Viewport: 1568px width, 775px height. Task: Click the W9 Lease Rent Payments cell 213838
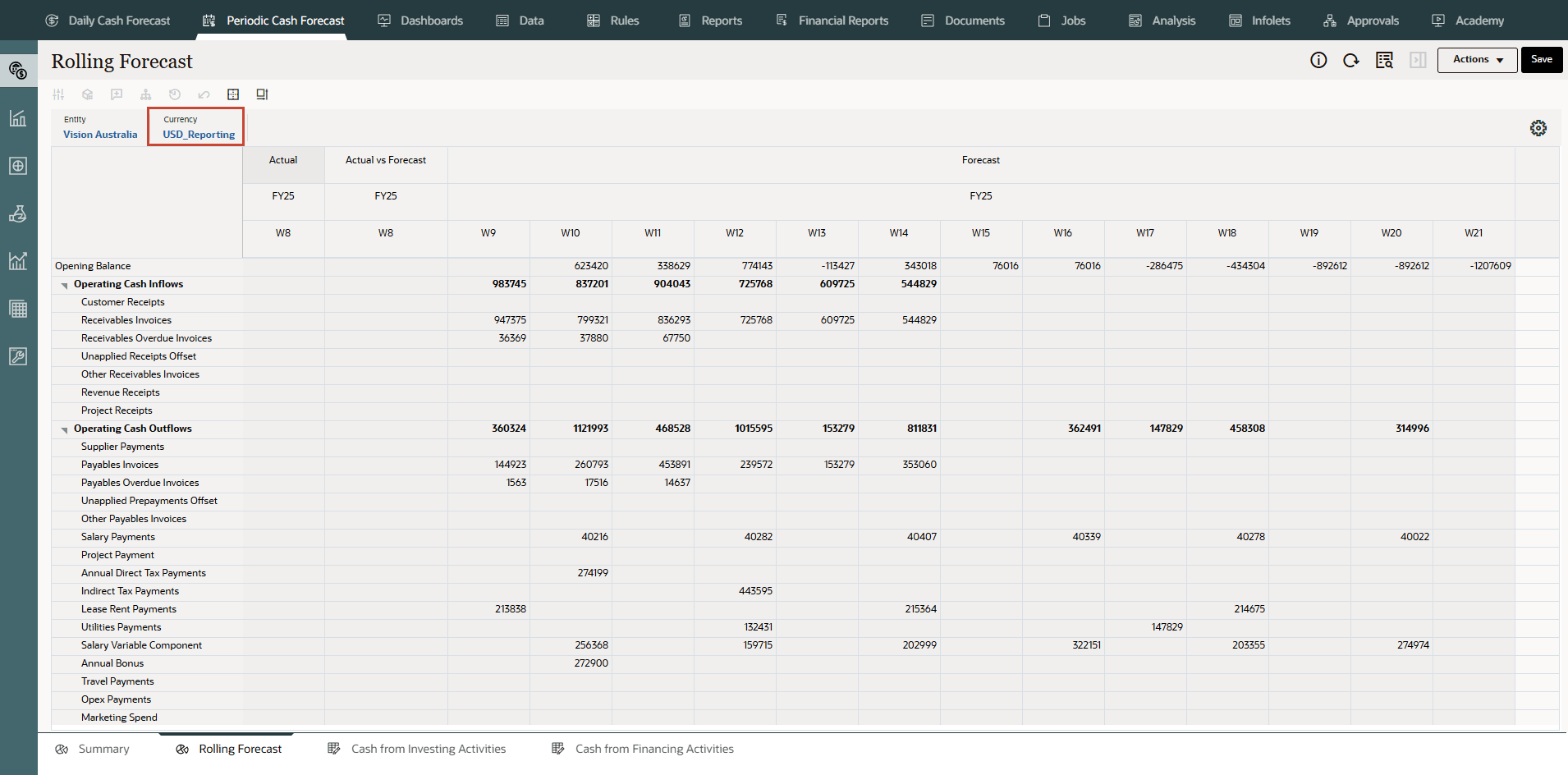488,609
